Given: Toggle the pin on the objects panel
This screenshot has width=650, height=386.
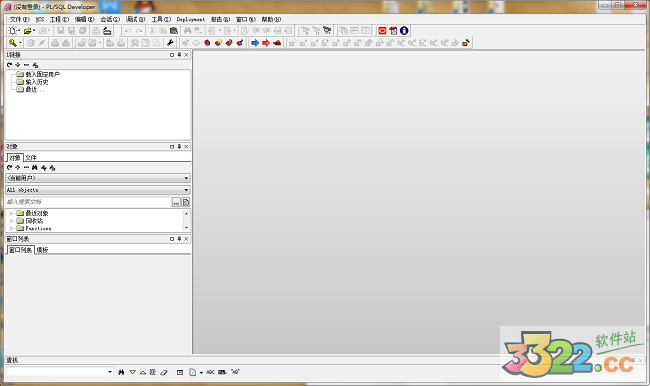Looking at the screenshot, I should (x=179, y=147).
